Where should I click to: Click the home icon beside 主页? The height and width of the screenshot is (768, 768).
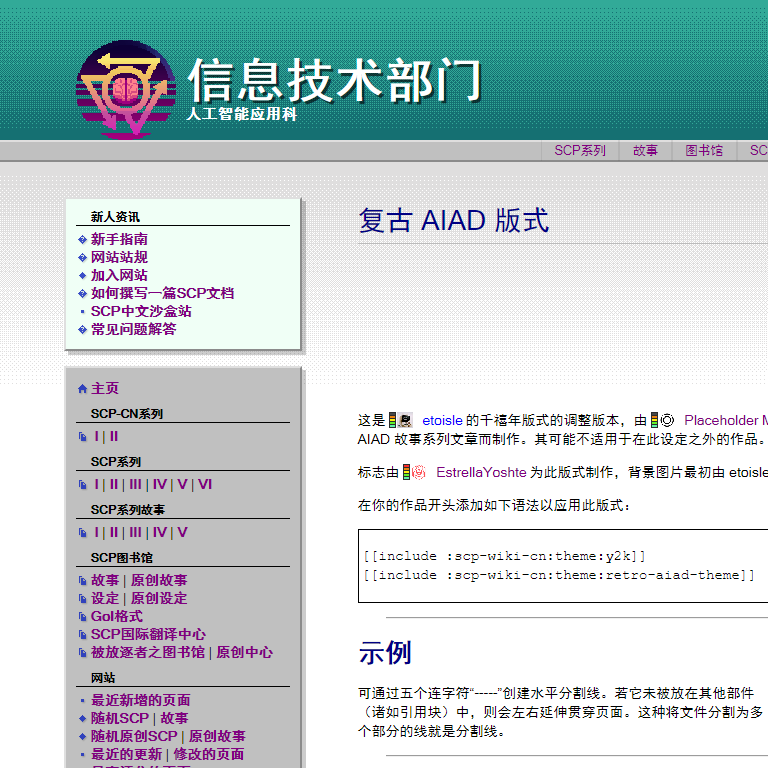[x=82, y=389]
